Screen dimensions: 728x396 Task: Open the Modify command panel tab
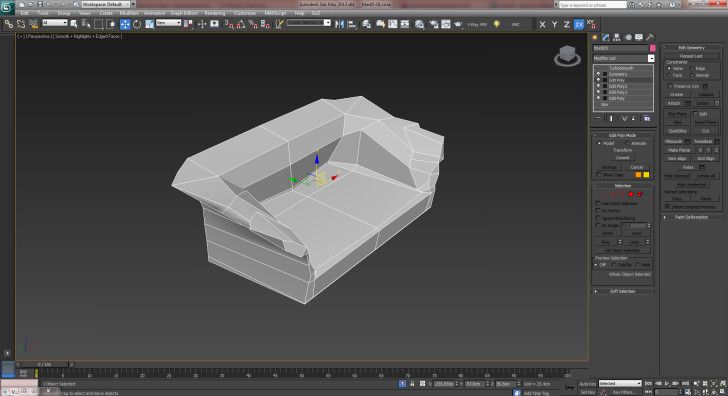(x=606, y=38)
